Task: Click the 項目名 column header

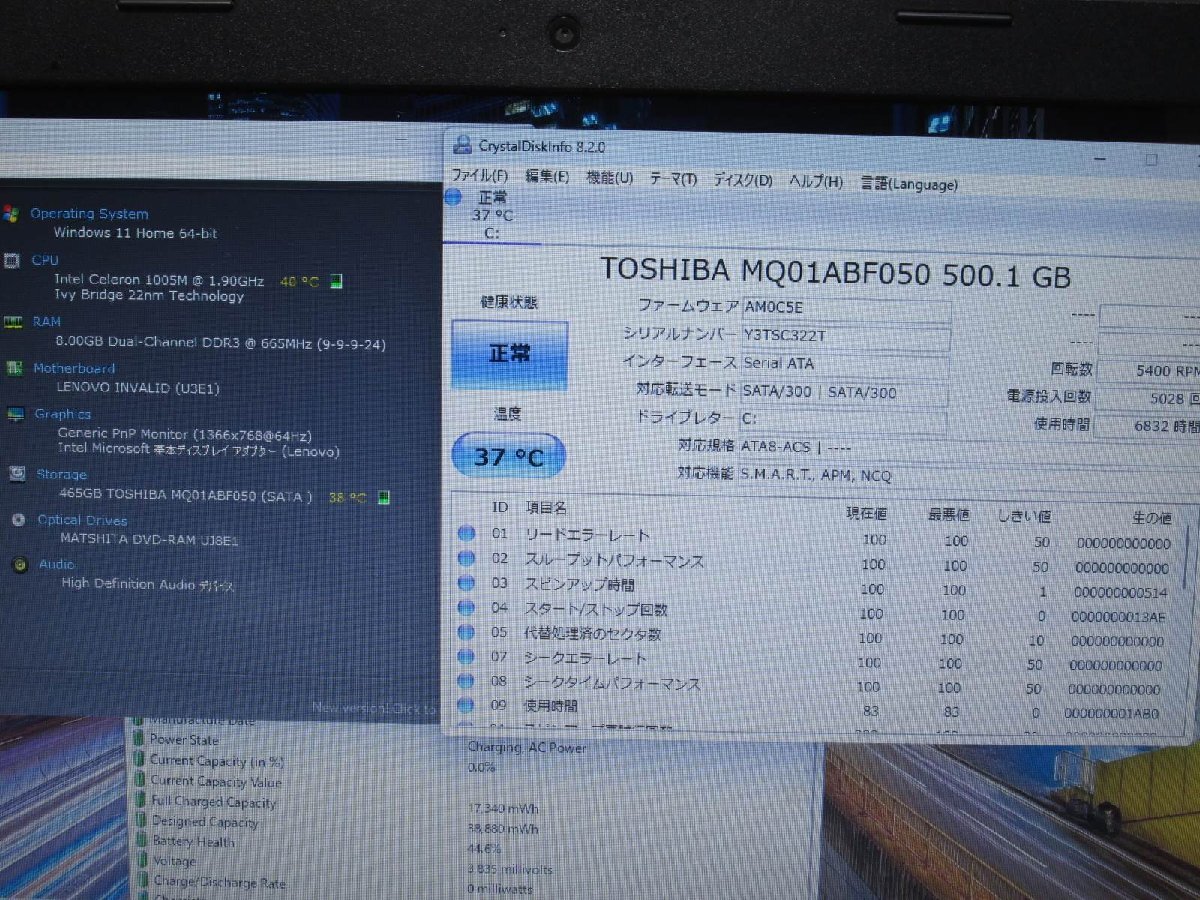Action: (545, 509)
